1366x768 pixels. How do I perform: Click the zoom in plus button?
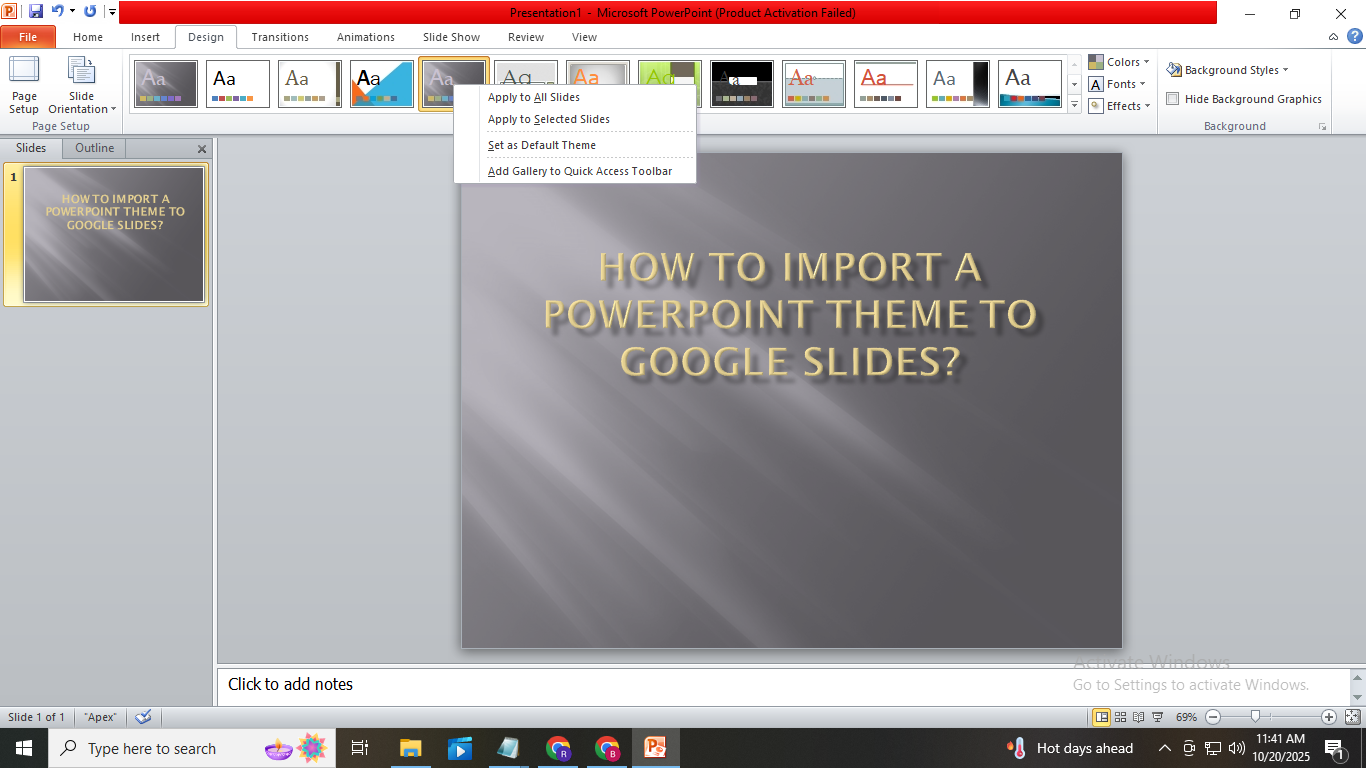(1328, 717)
